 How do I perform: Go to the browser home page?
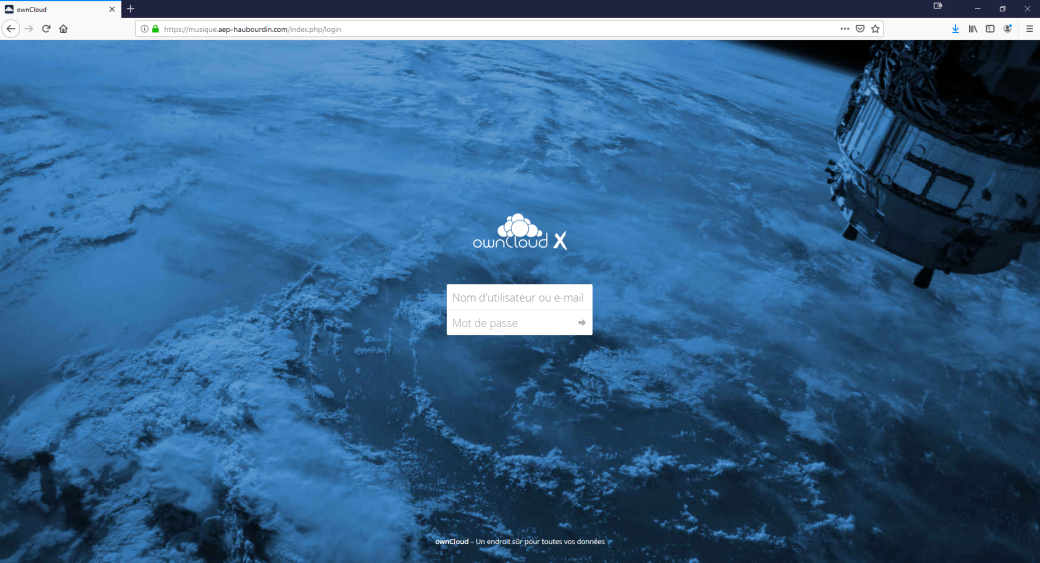coord(63,29)
